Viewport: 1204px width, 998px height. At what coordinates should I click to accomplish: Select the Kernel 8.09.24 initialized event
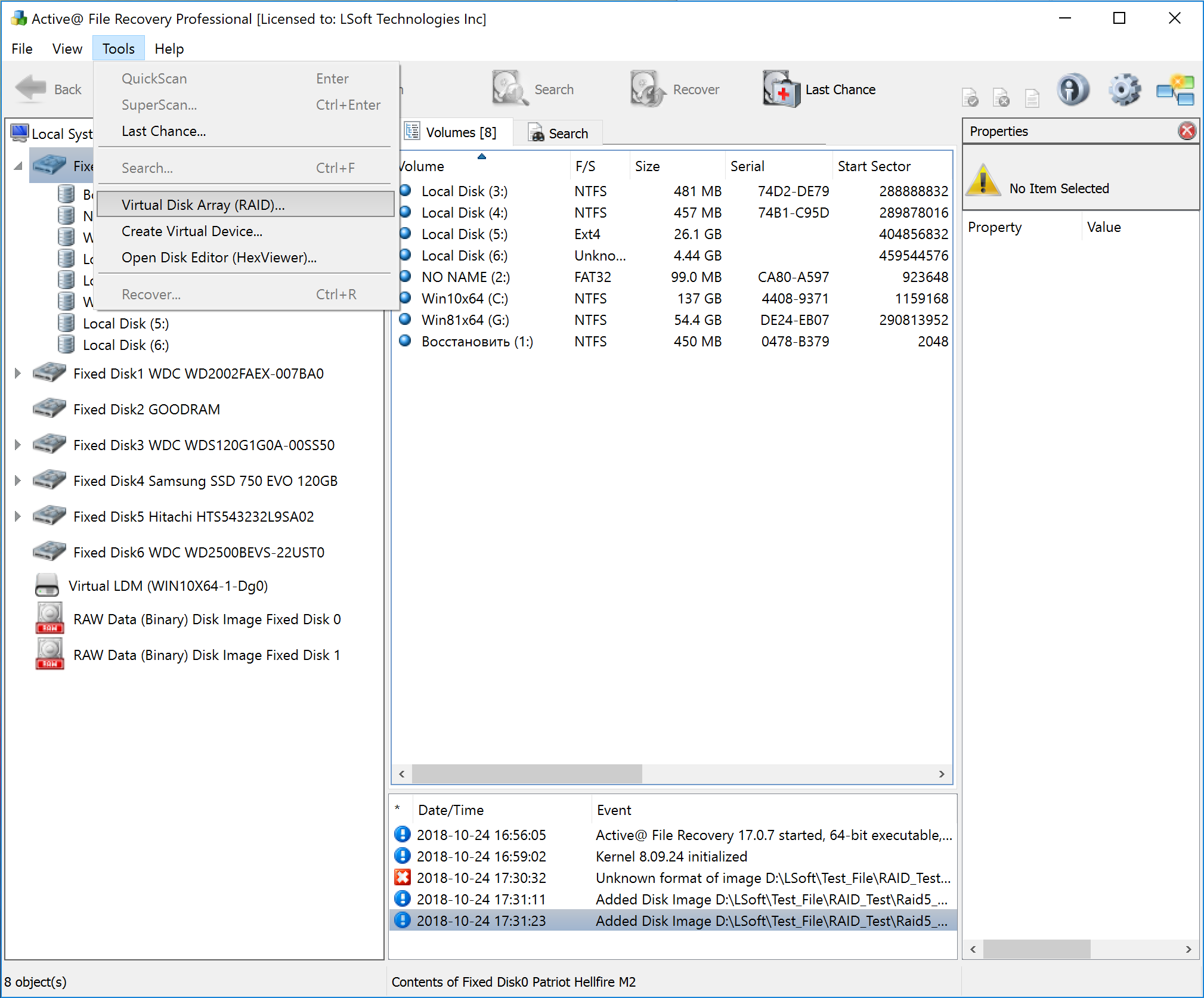(673, 856)
